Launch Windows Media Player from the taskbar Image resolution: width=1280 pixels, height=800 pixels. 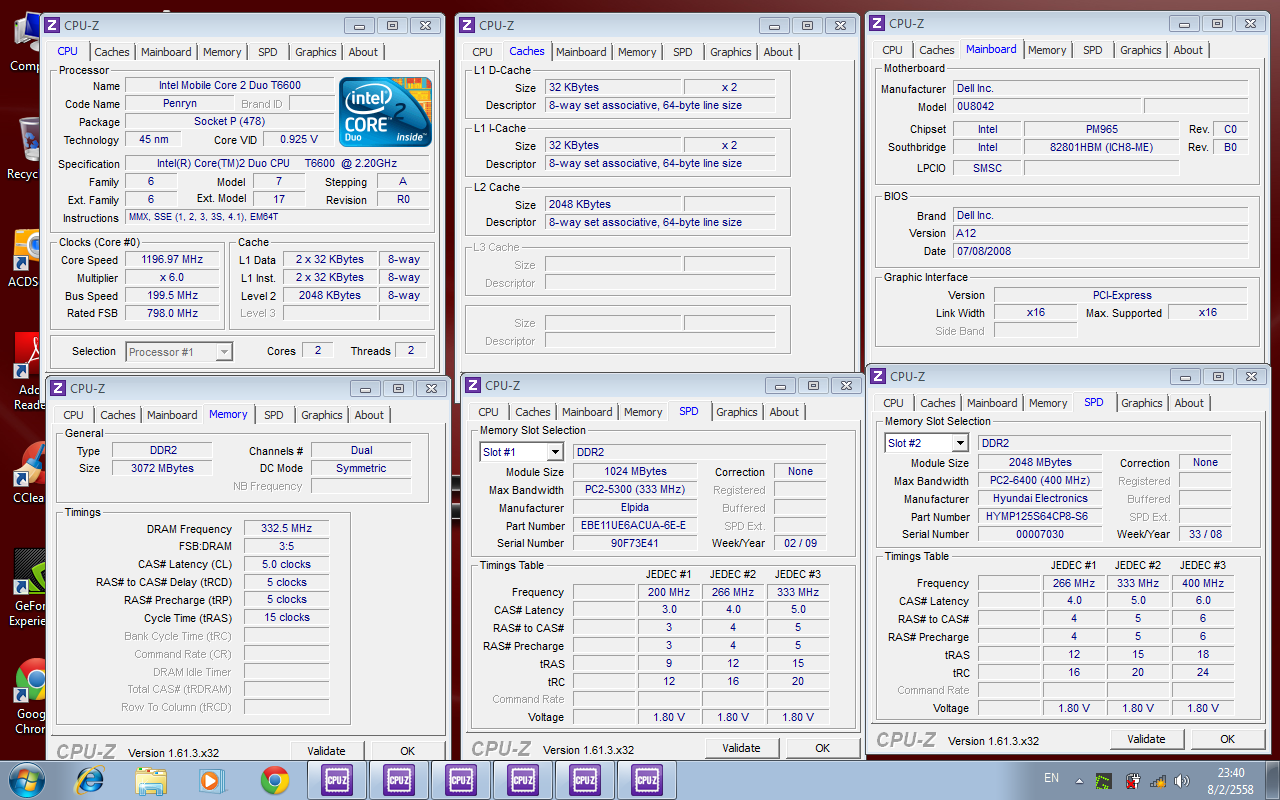[x=211, y=780]
